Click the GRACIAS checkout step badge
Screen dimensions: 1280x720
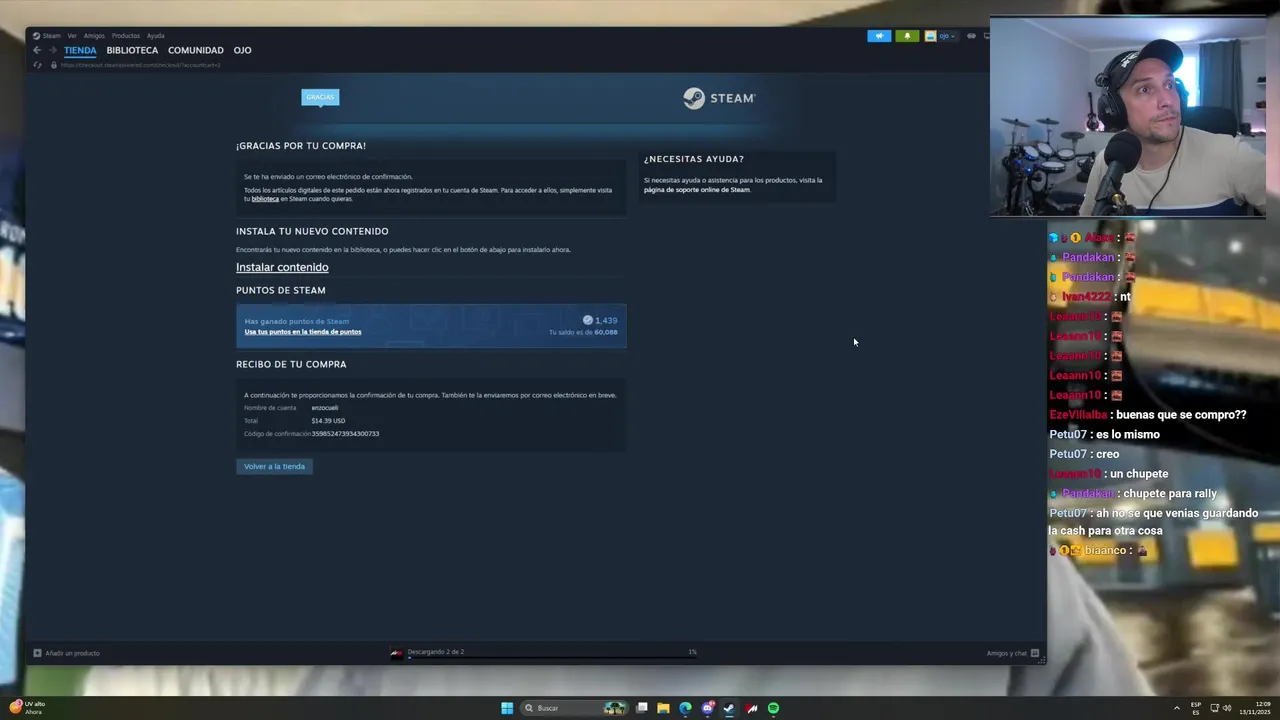[x=320, y=97]
